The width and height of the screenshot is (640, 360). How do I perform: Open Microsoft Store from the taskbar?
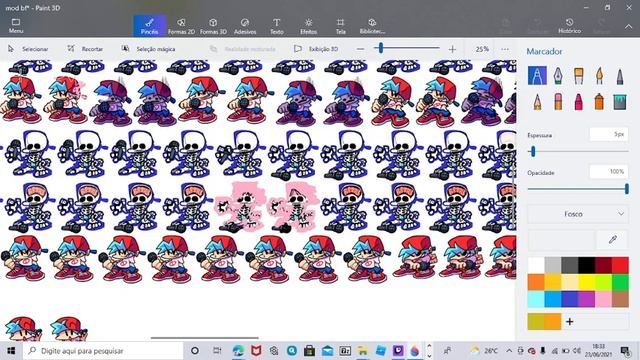point(309,351)
